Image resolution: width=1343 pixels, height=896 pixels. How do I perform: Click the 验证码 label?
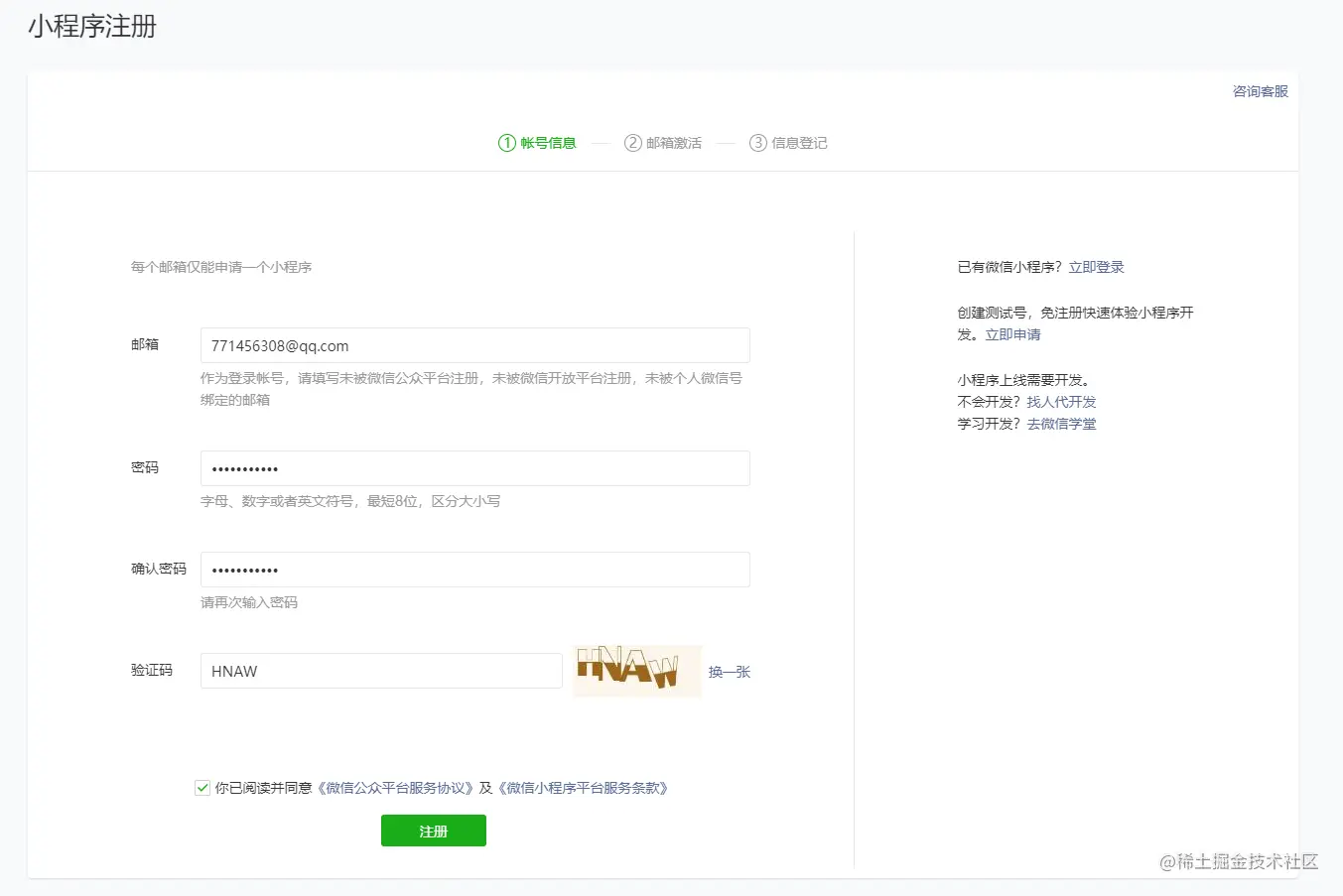pyautogui.click(x=152, y=670)
